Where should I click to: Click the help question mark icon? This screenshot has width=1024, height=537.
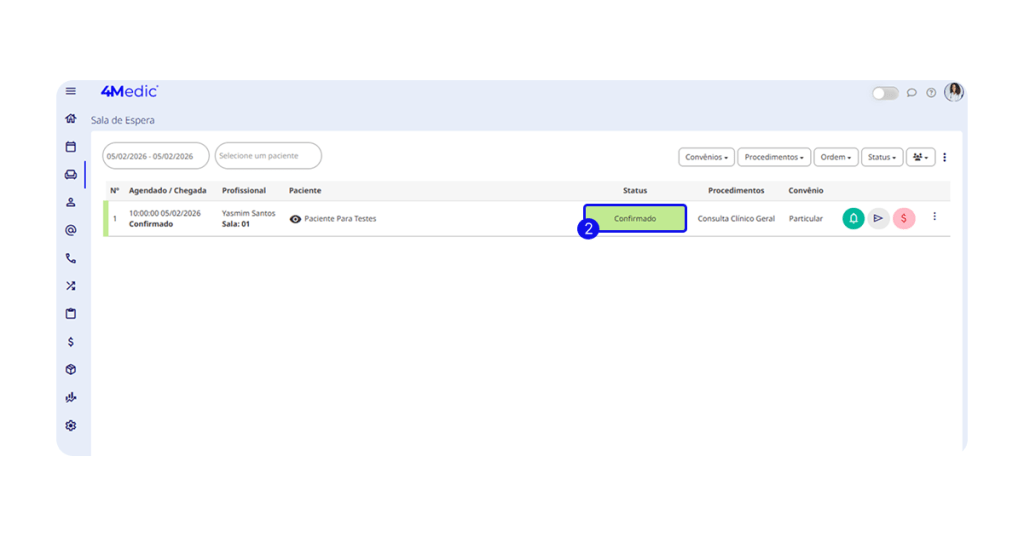[931, 93]
